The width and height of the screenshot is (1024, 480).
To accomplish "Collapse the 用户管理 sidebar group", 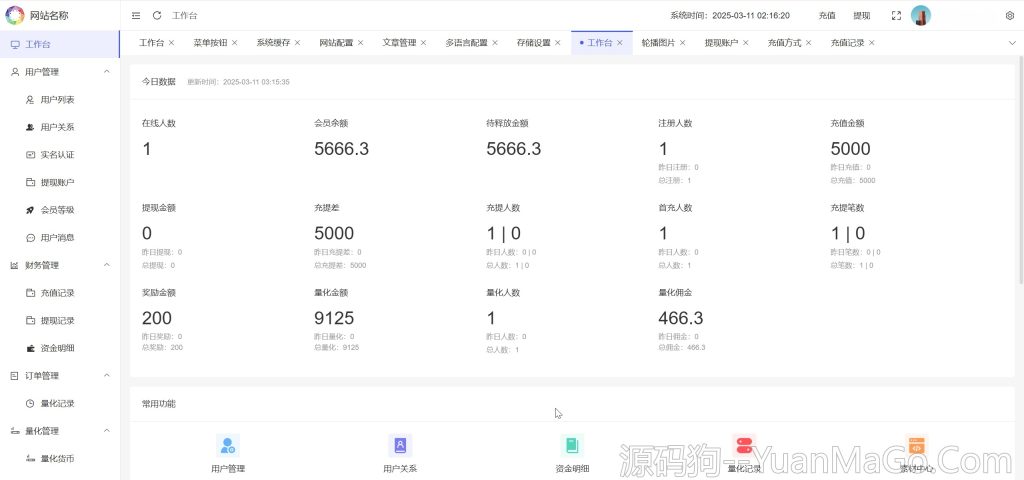I will click(107, 72).
